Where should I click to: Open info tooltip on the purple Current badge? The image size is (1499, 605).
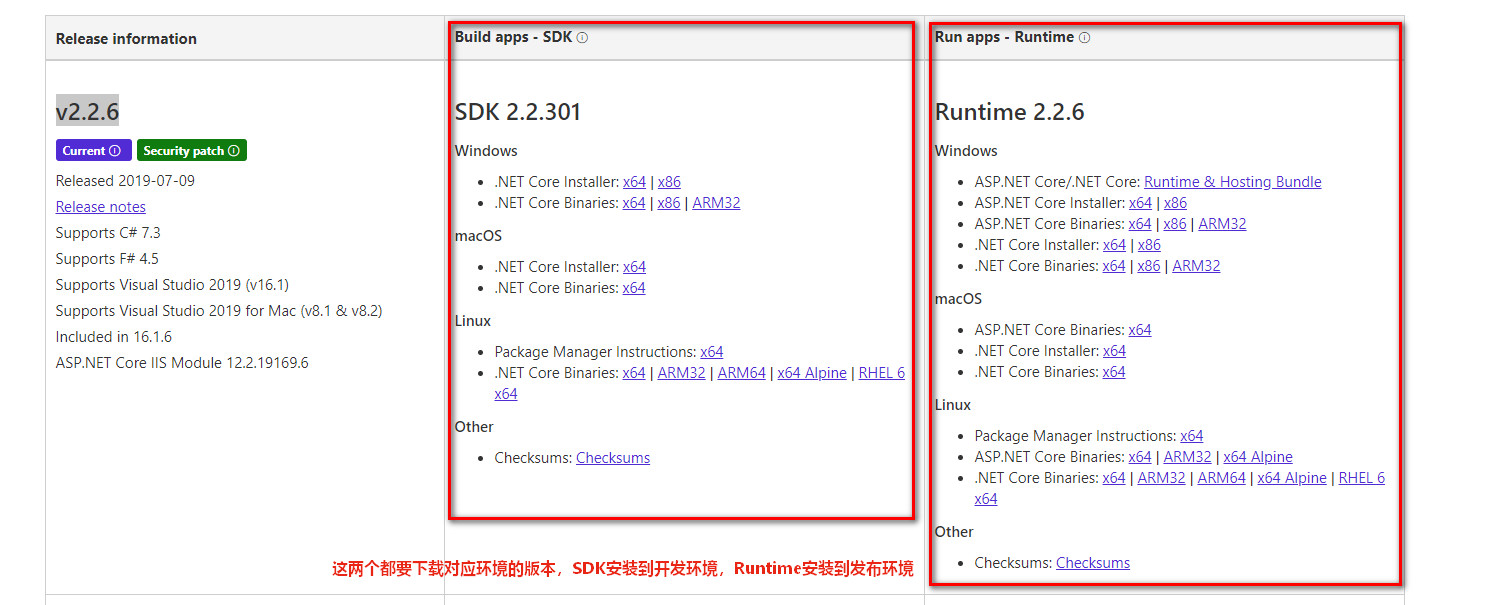coord(117,150)
